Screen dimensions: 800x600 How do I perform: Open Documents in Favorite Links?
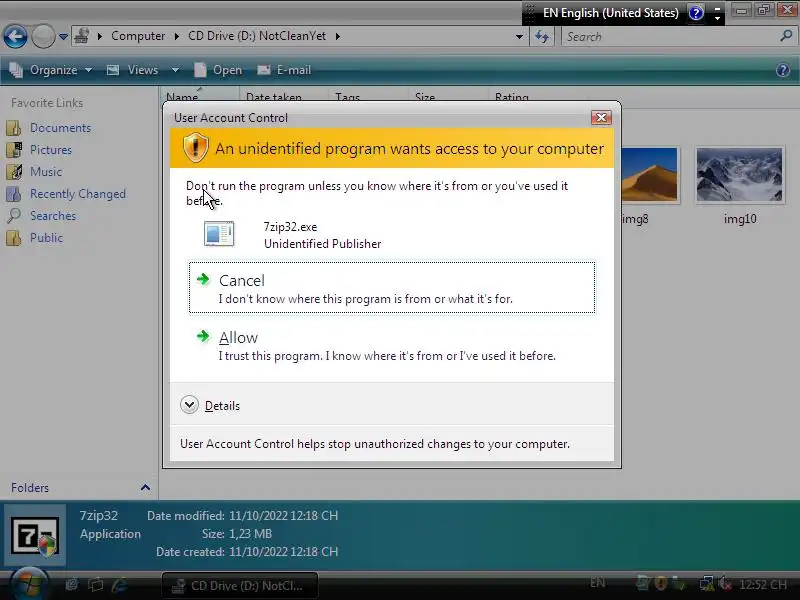[60, 128]
